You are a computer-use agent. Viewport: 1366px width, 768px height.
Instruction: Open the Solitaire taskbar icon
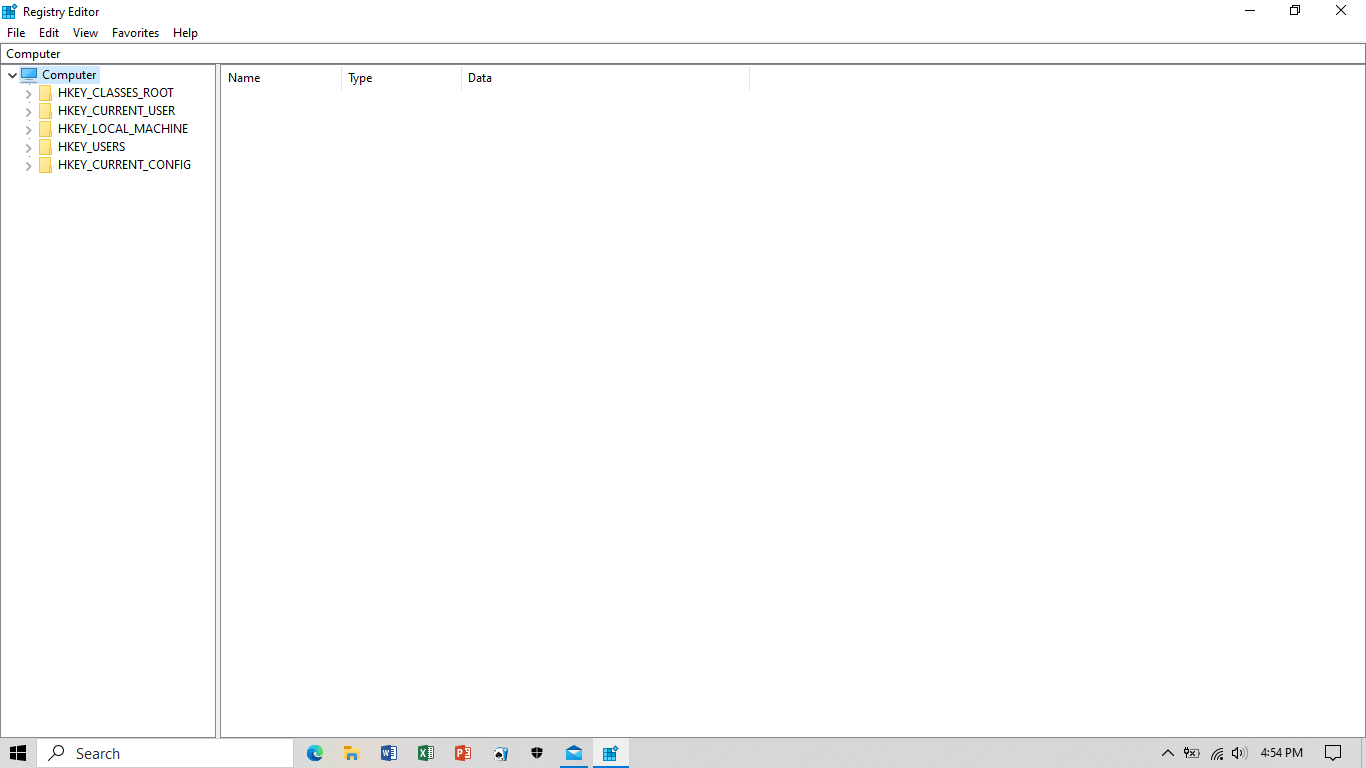pyautogui.click(x=500, y=753)
